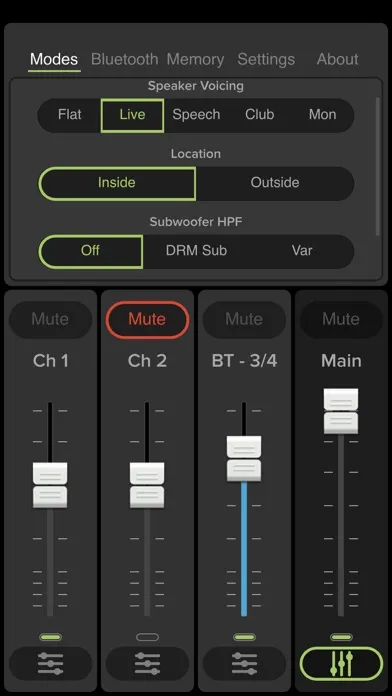Toggle the Main mixer faders view icon
The image size is (392, 696).
click(x=341, y=664)
